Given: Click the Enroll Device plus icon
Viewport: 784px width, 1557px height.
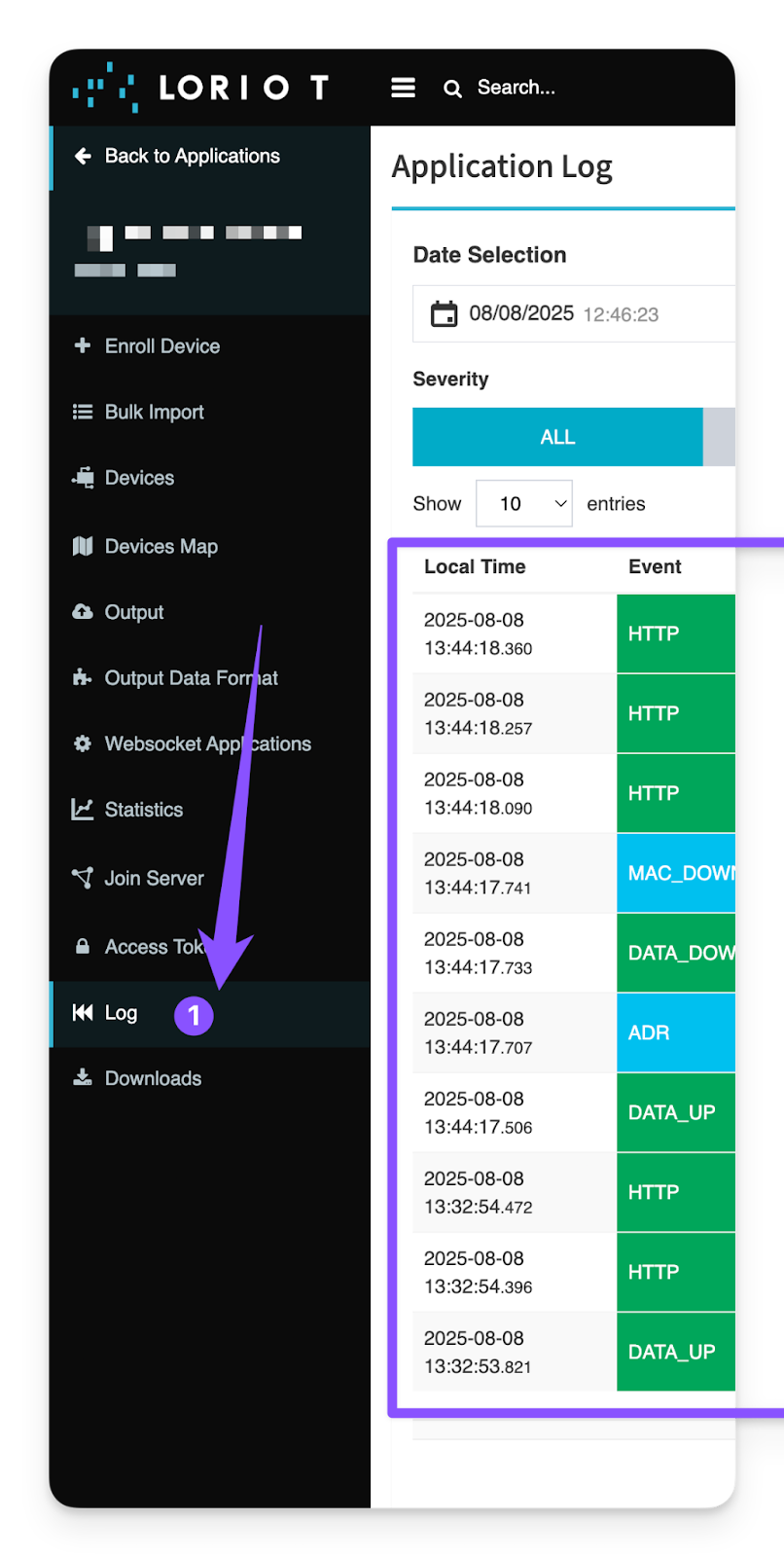Looking at the screenshot, I should [x=83, y=345].
